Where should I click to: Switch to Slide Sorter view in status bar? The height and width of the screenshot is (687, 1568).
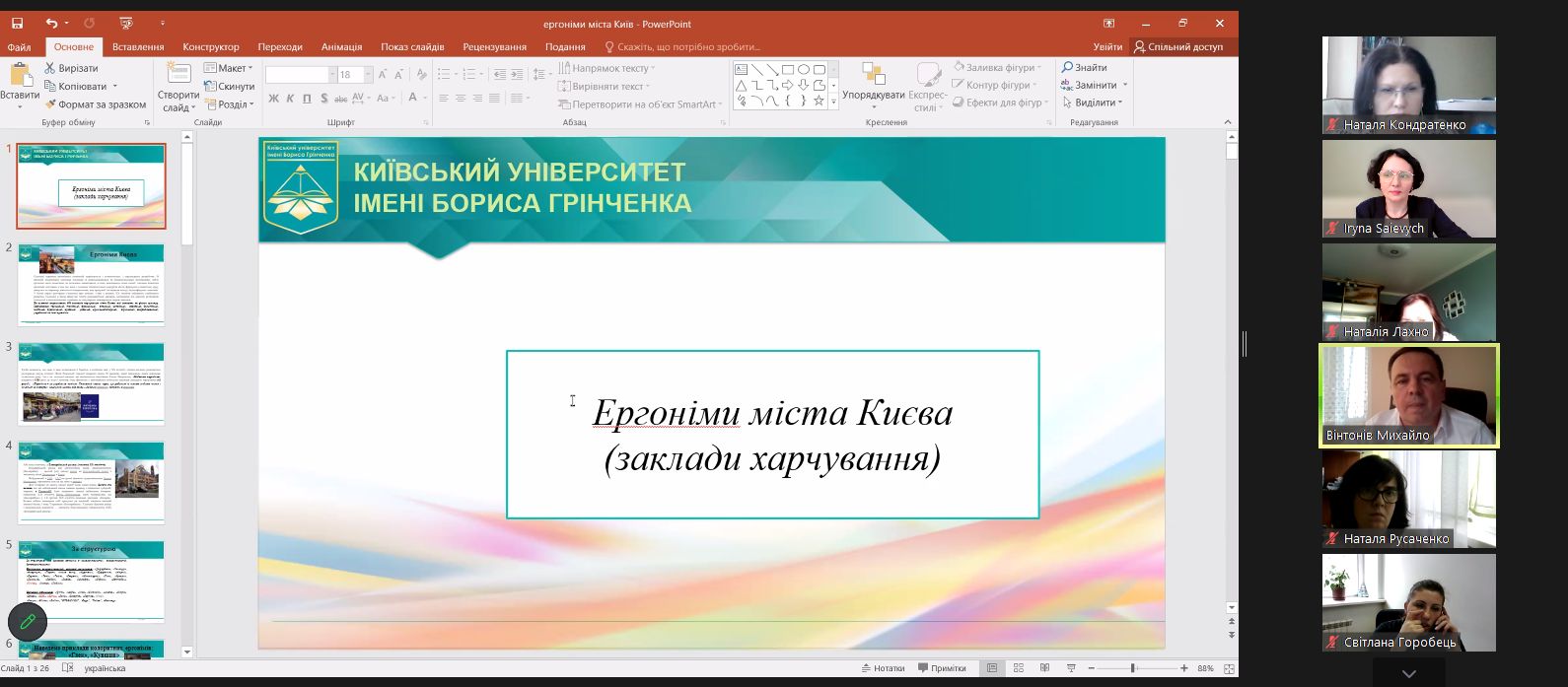[x=1019, y=668]
